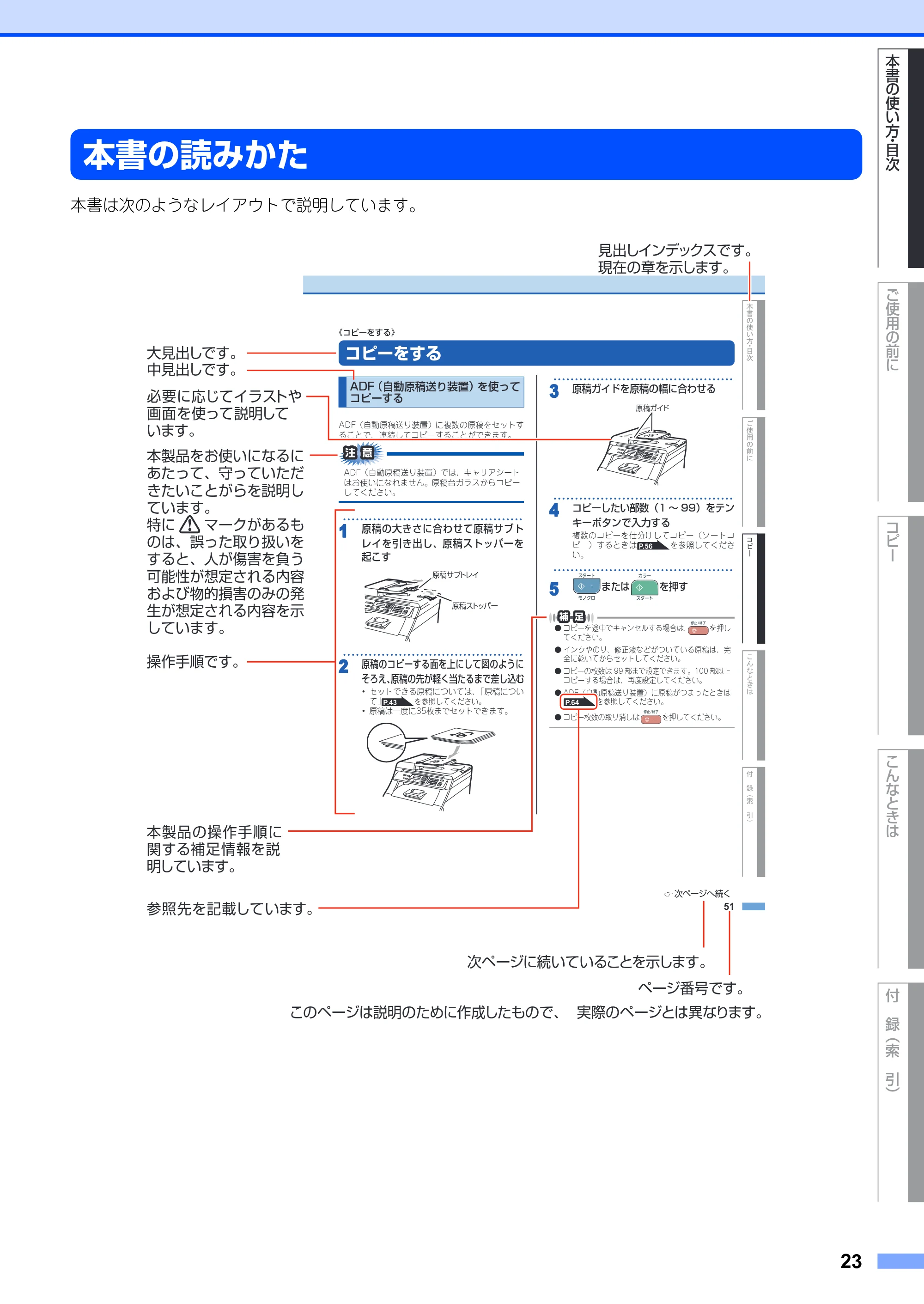
Task: Open the P.56 page reference link
Action: (x=653, y=546)
